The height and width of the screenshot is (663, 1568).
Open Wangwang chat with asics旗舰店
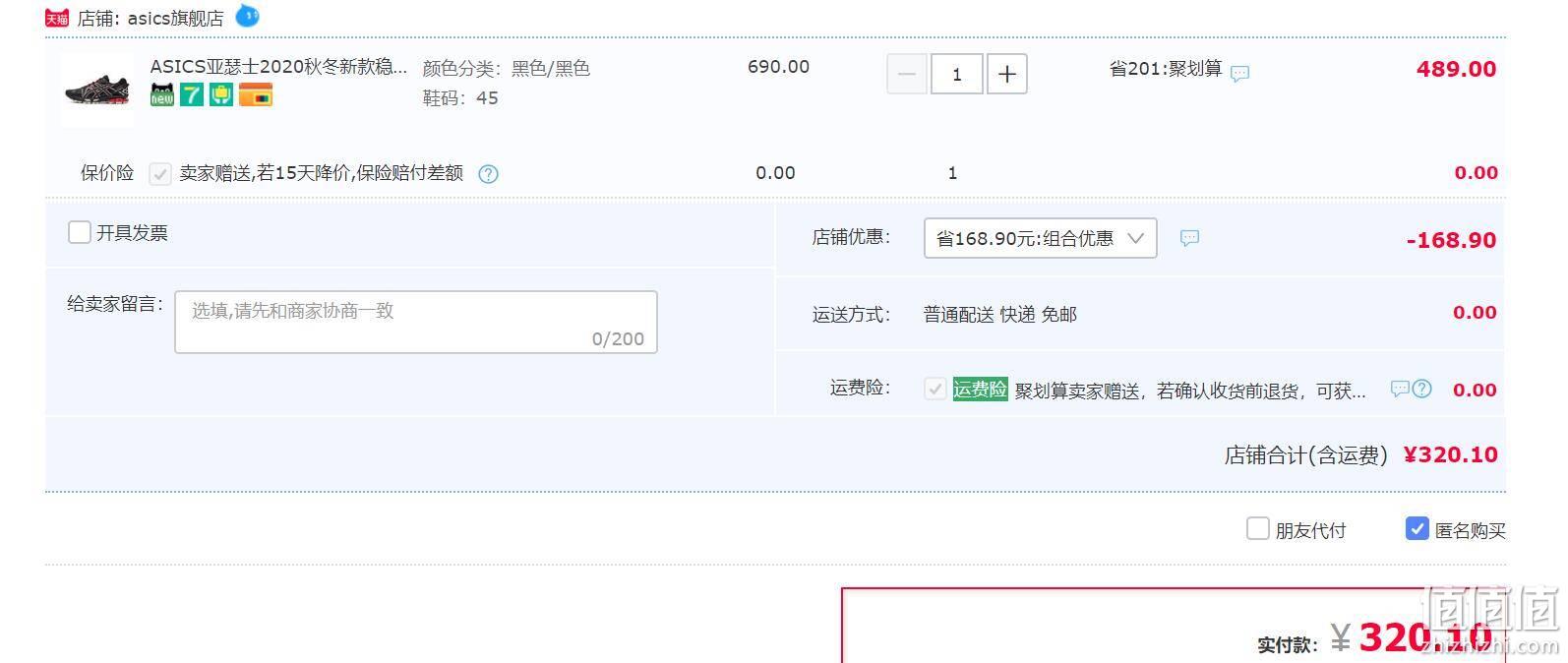[247, 16]
